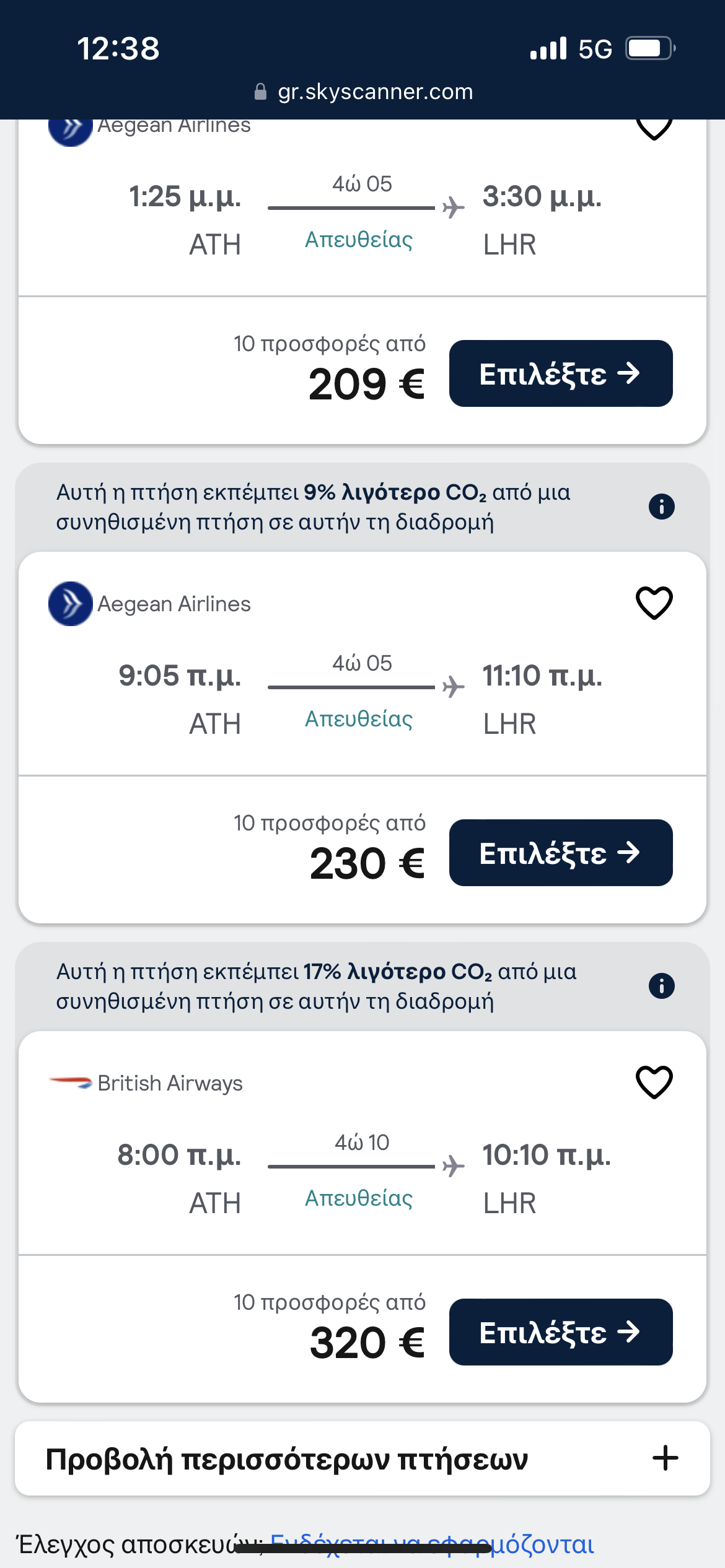This screenshot has height=1568, width=725.
Task: Expand Προβολή περισσότερων πτήσεων
Action: 287,1459
